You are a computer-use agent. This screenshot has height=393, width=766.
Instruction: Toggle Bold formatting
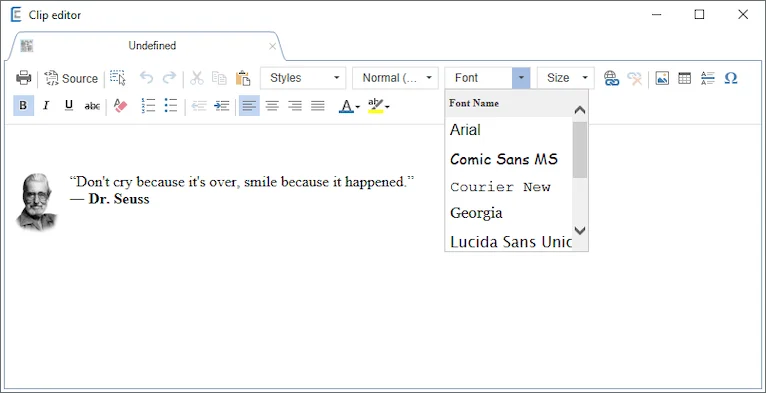(23, 106)
